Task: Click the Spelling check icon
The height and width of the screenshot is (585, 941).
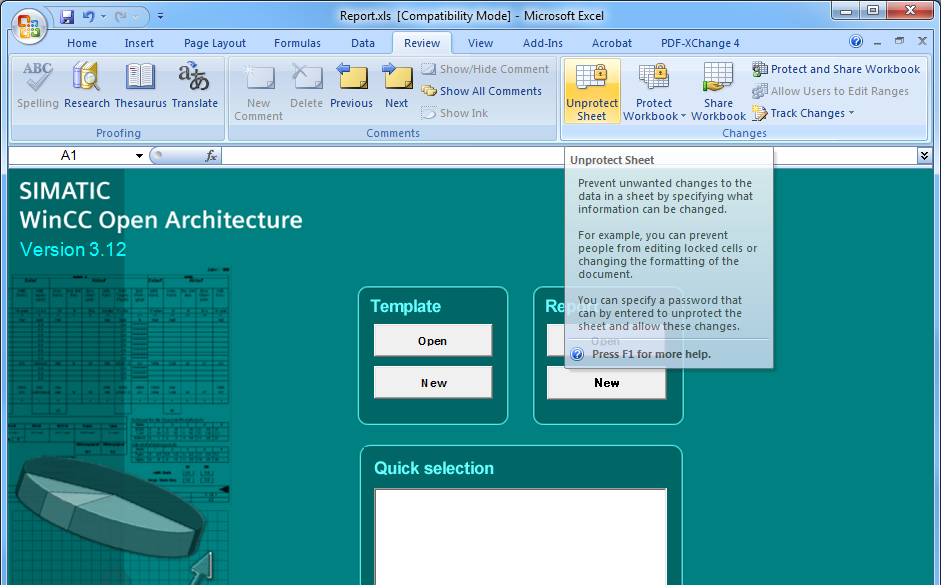Action: 38,78
